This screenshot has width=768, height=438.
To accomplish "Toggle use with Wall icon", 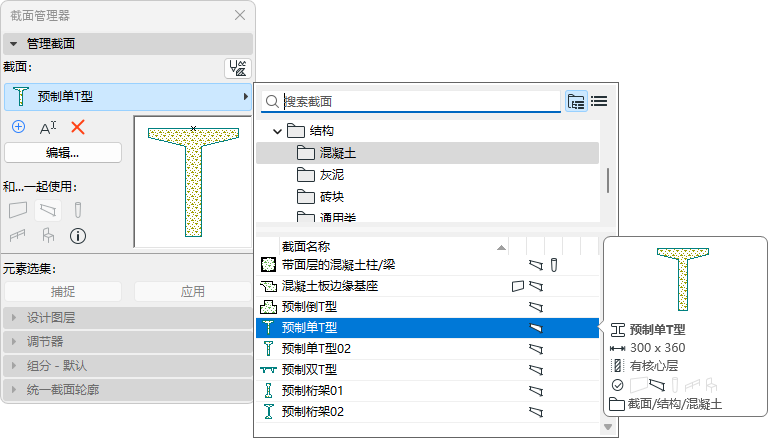I will click(18, 210).
